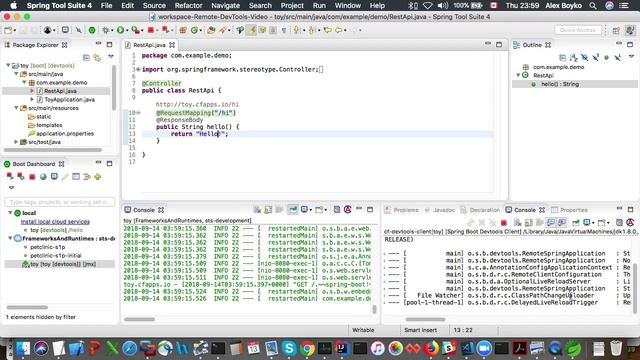640x360 pixels.
Task: Toggle Mark Occurrences highlighter in main toolbar
Action: [251, 30]
